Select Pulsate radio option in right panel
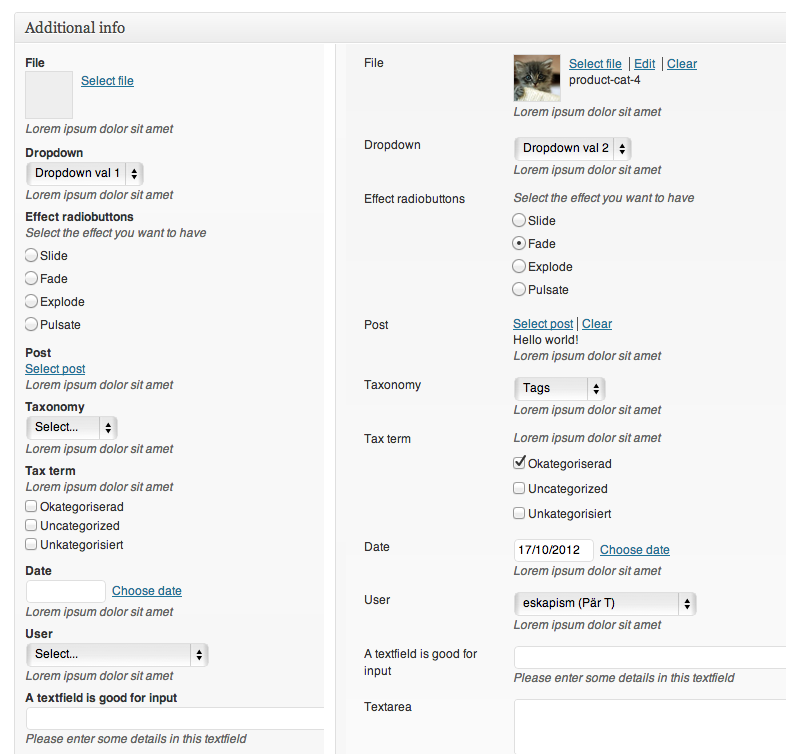786x754 pixels. 519,289
